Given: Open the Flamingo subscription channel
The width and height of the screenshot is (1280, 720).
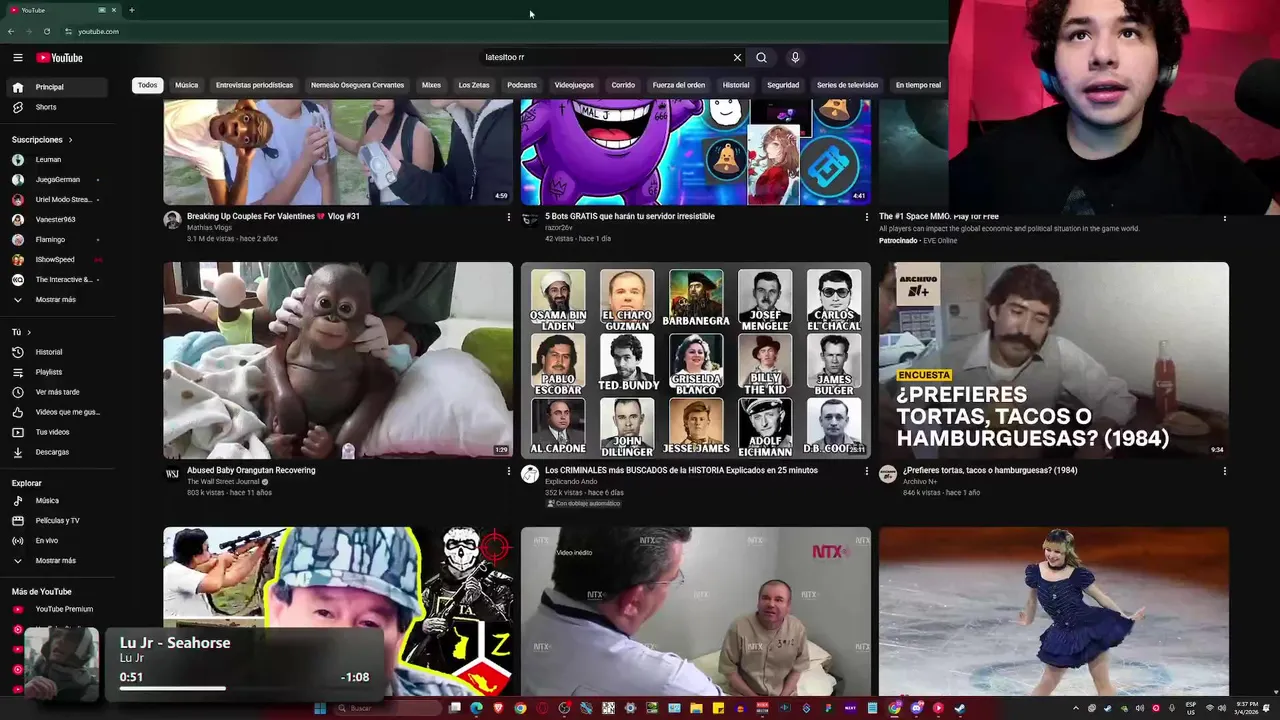Looking at the screenshot, I should pyautogui.click(x=57, y=240).
